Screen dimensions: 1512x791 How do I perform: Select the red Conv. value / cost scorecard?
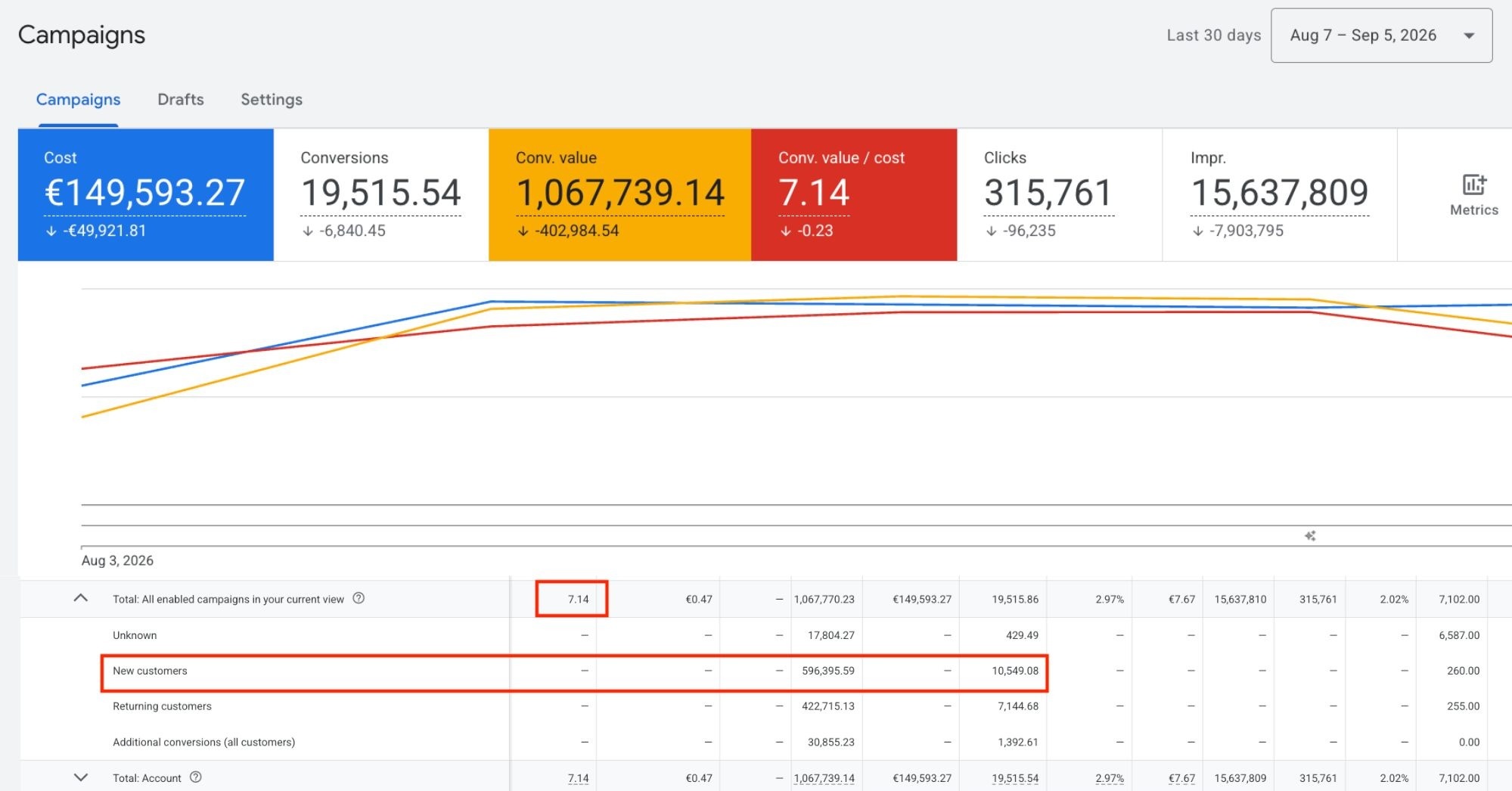854,195
